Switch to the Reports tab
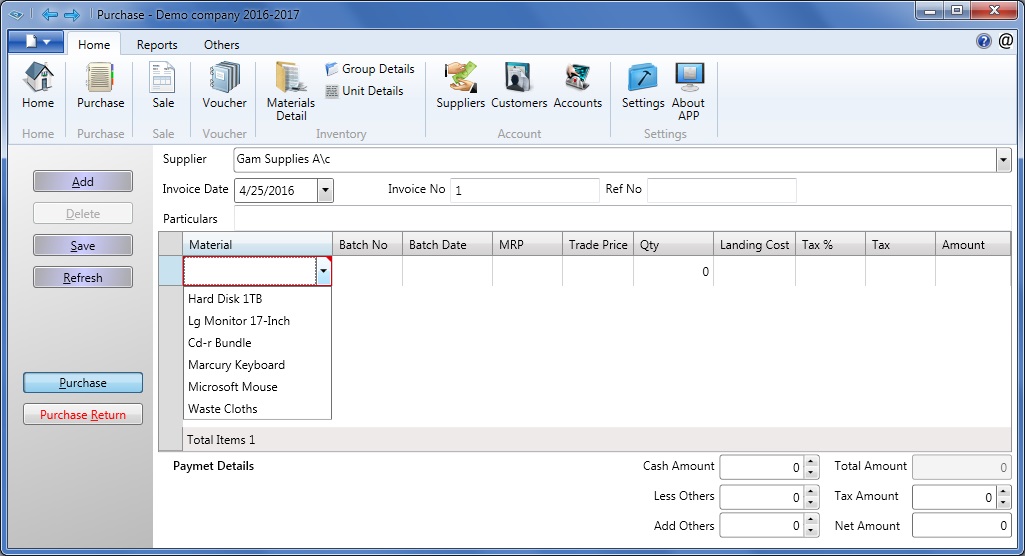Screen dimensions: 1025x556 [x=157, y=44]
